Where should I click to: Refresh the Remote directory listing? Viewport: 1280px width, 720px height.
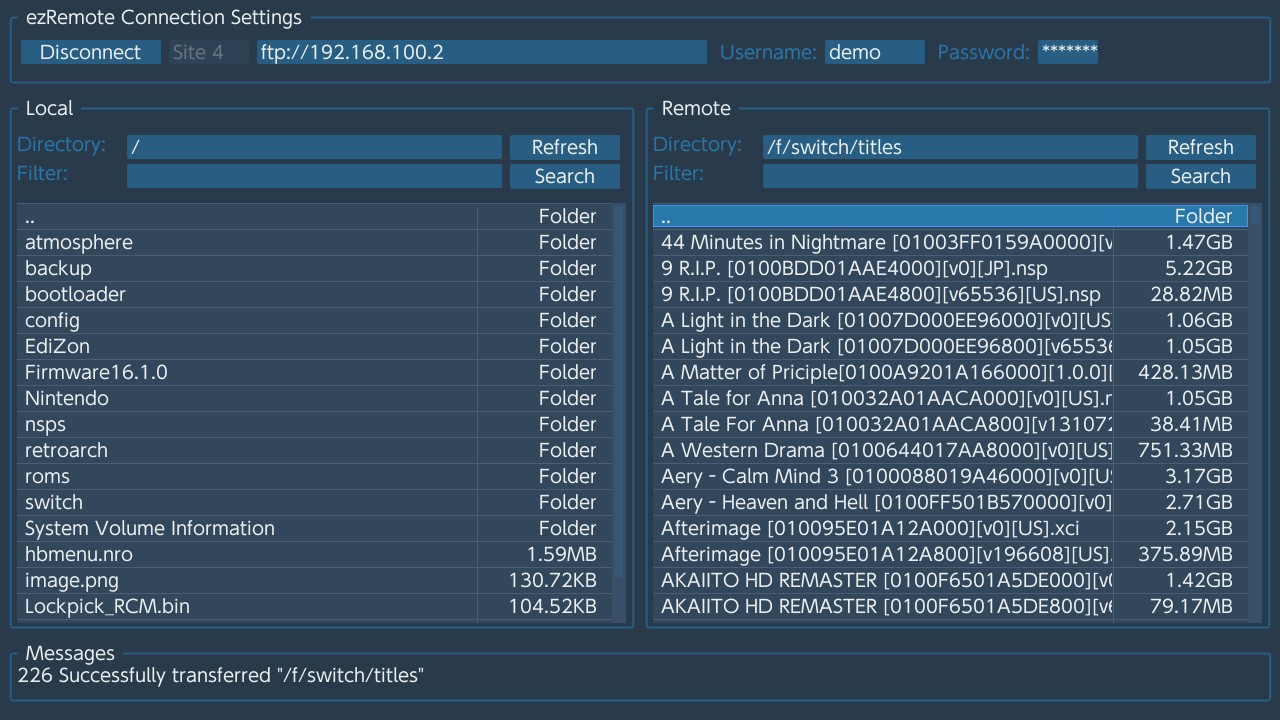pos(1200,148)
